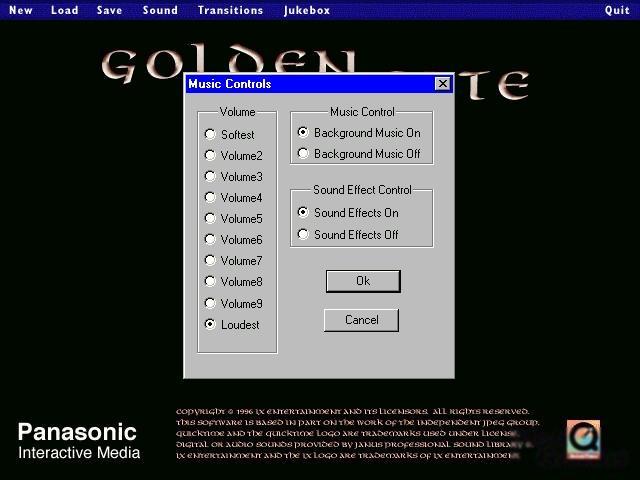Click the QuickTime logo icon

point(583,437)
